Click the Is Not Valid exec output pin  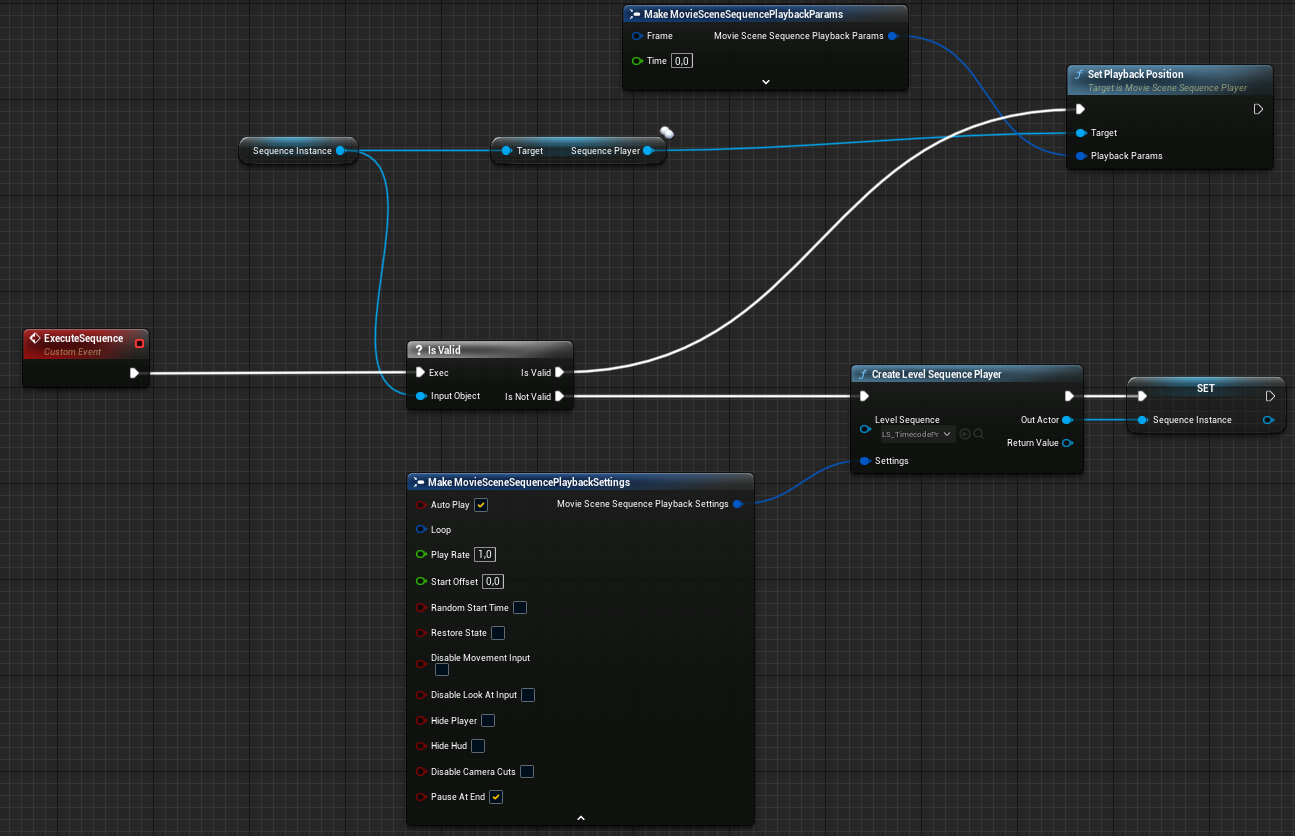coord(560,397)
